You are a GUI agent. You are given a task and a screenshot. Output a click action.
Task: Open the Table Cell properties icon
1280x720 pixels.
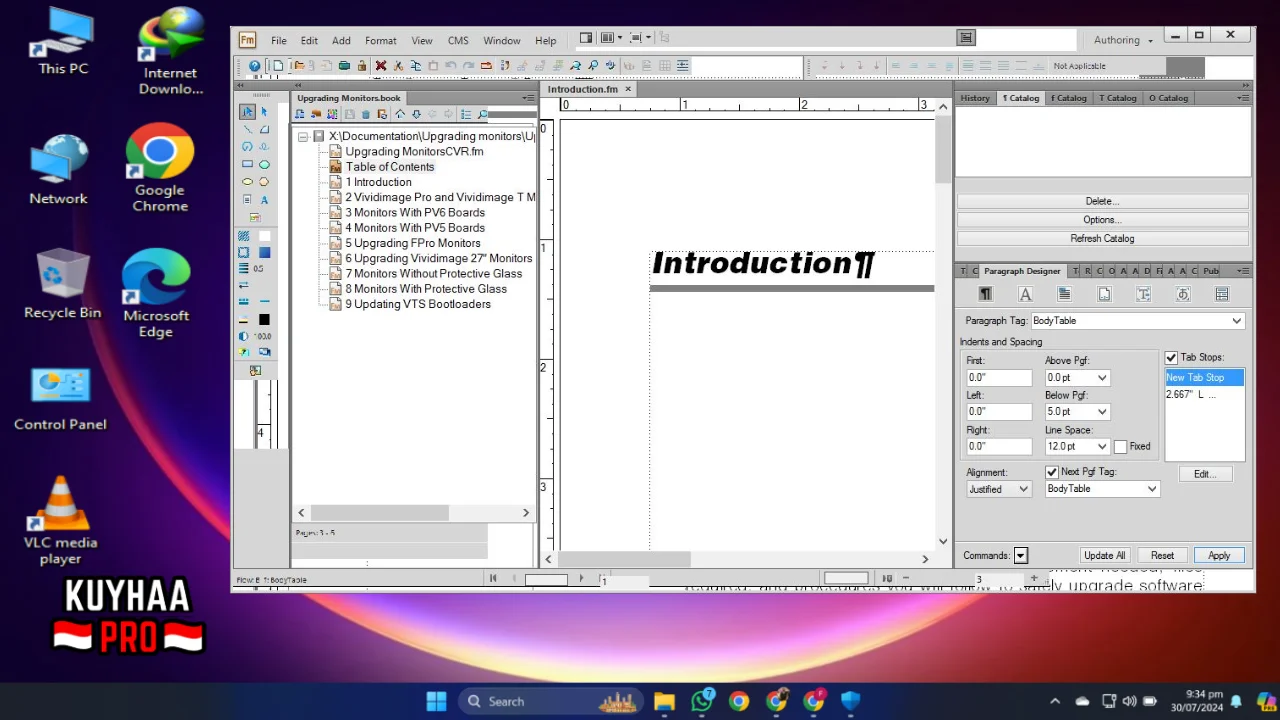pyautogui.click(x=1221, y=294)
